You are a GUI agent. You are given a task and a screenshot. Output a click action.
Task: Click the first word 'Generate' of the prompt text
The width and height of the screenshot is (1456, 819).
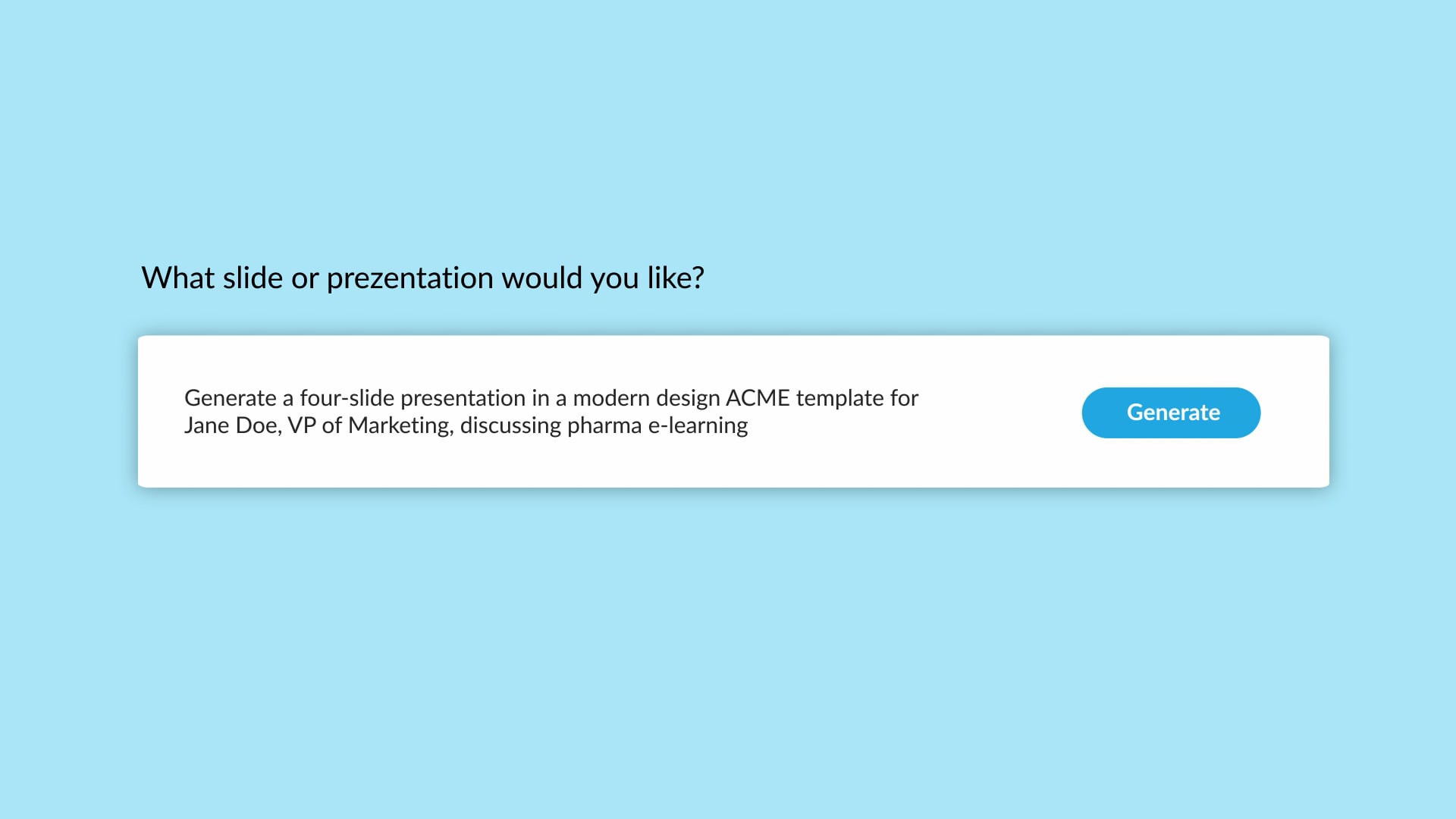231,398
